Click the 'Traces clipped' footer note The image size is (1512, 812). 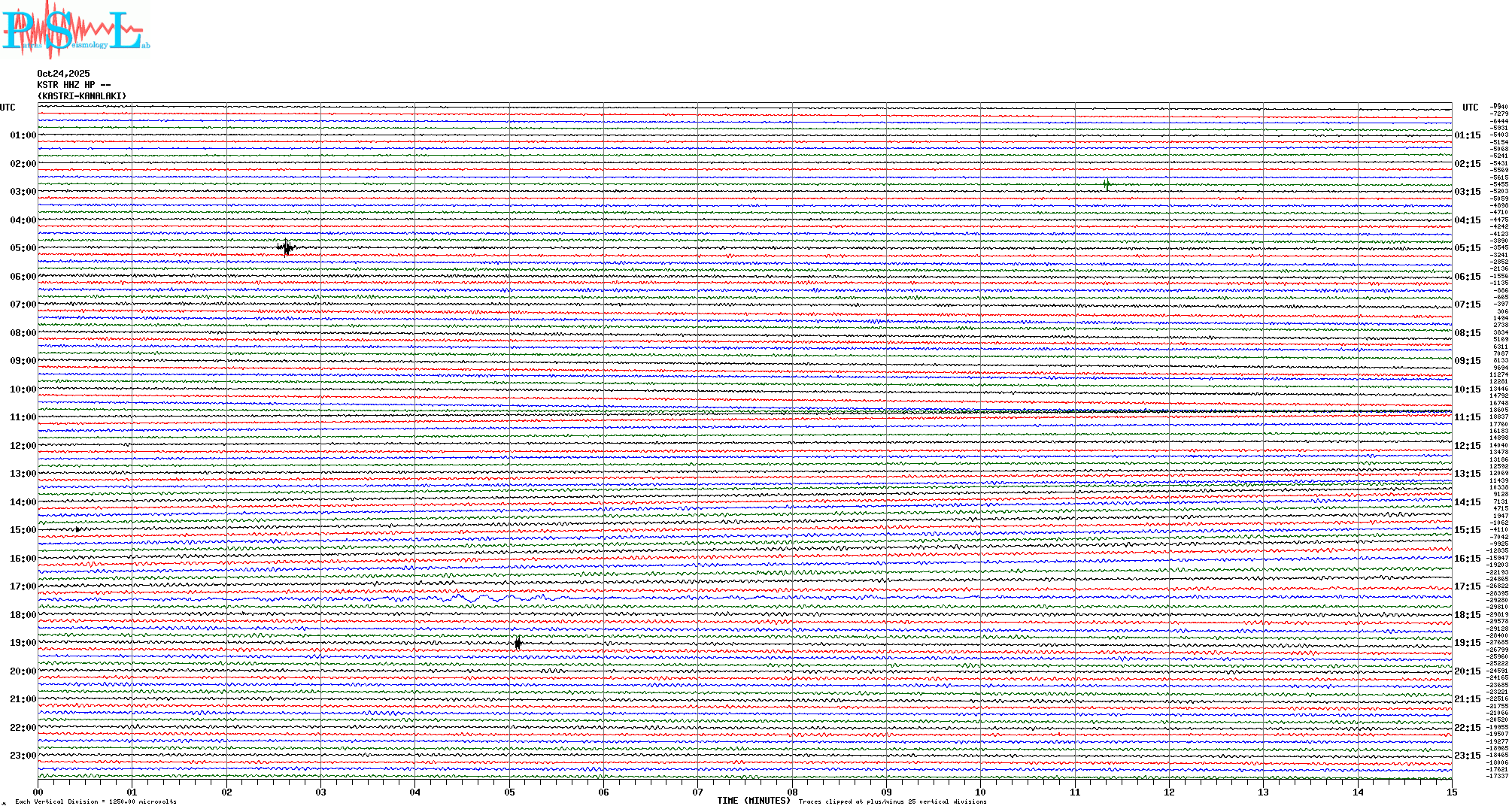pyautogui.click(x=892, y=802)
